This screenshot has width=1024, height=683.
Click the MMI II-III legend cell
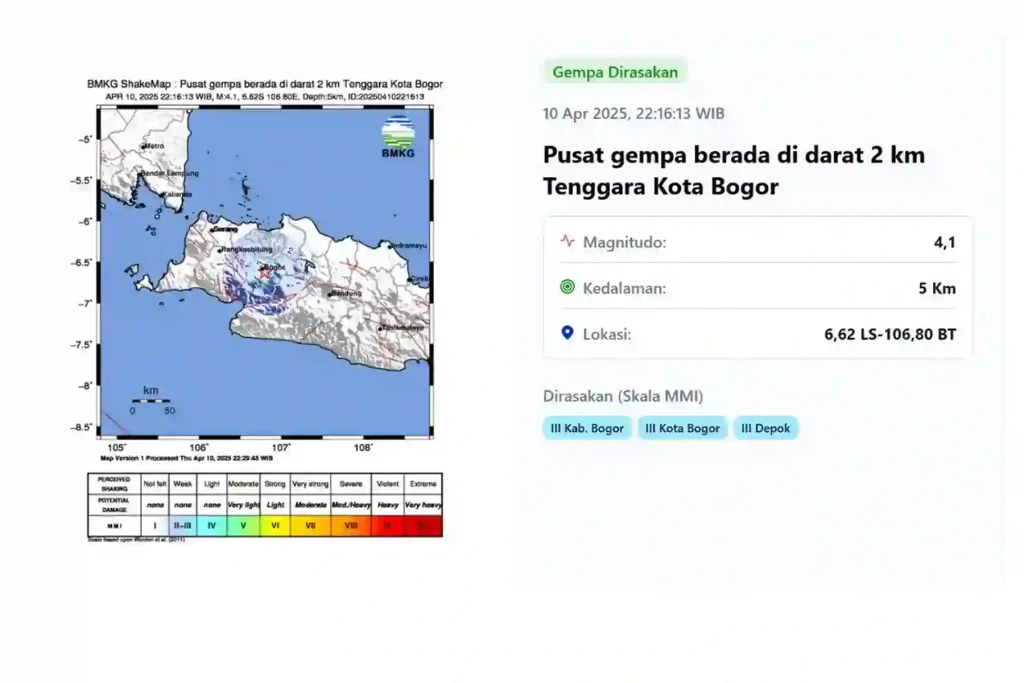(x=183, y=526)
